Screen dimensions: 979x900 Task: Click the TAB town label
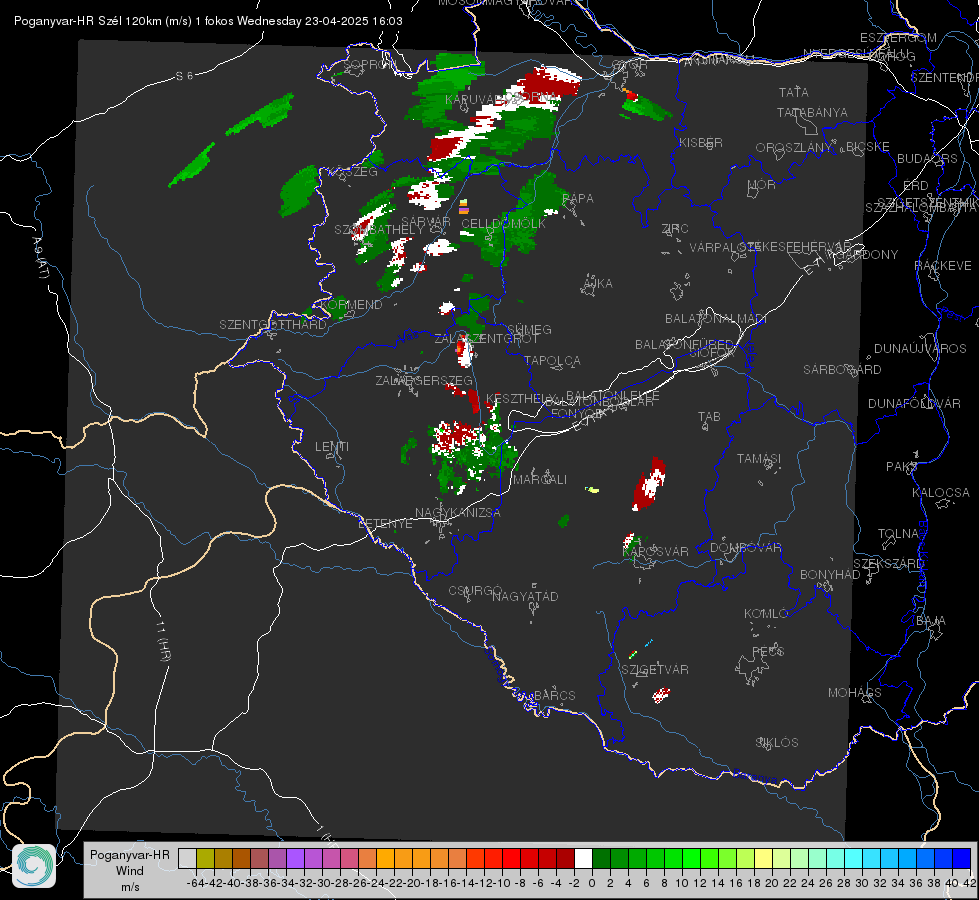click(709, 417)
